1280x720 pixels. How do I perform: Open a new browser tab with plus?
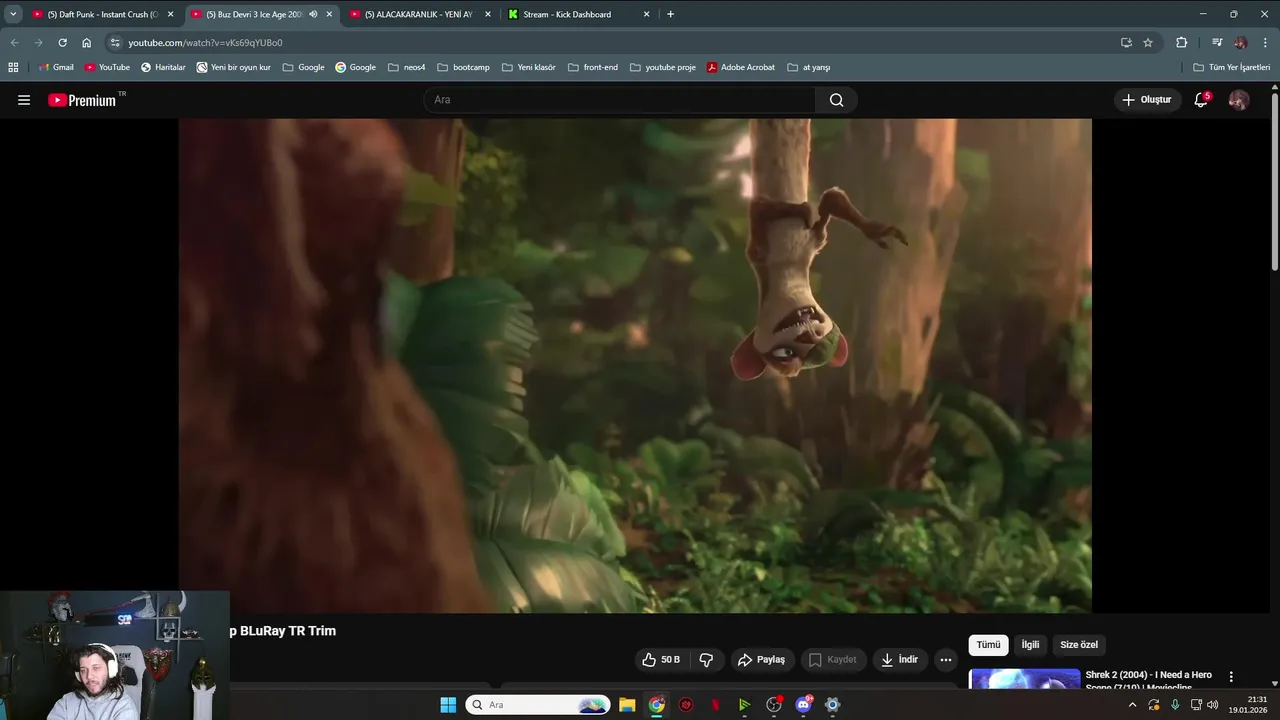[x=670, y=14]
